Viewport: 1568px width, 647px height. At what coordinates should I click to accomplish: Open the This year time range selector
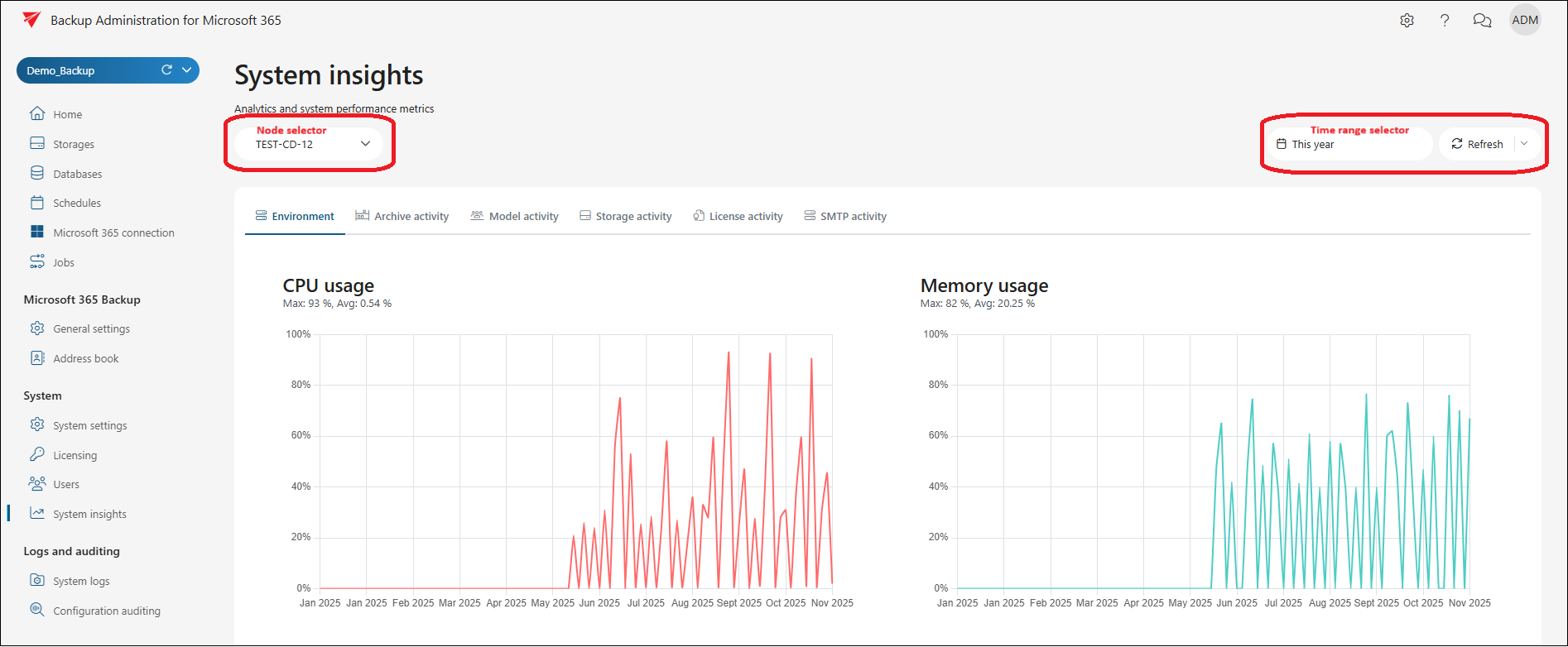click(x=1349, y=144)
